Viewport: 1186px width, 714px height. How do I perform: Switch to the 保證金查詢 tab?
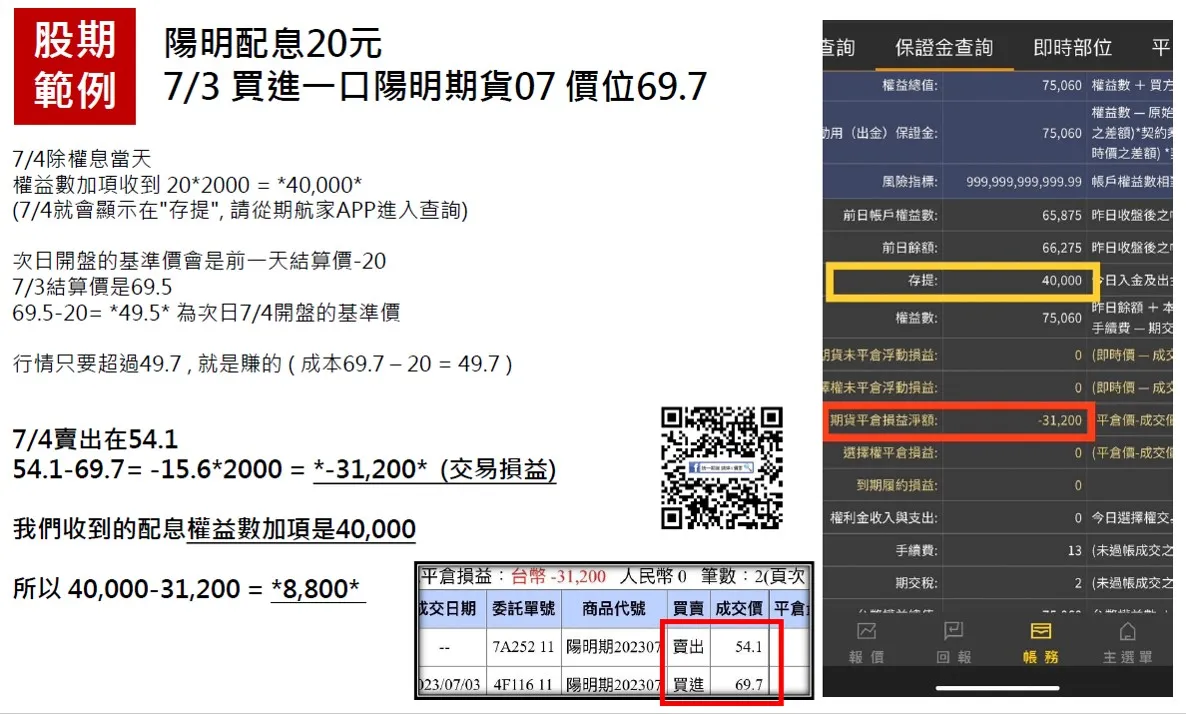pyautogui.click(x=943, y=47)
